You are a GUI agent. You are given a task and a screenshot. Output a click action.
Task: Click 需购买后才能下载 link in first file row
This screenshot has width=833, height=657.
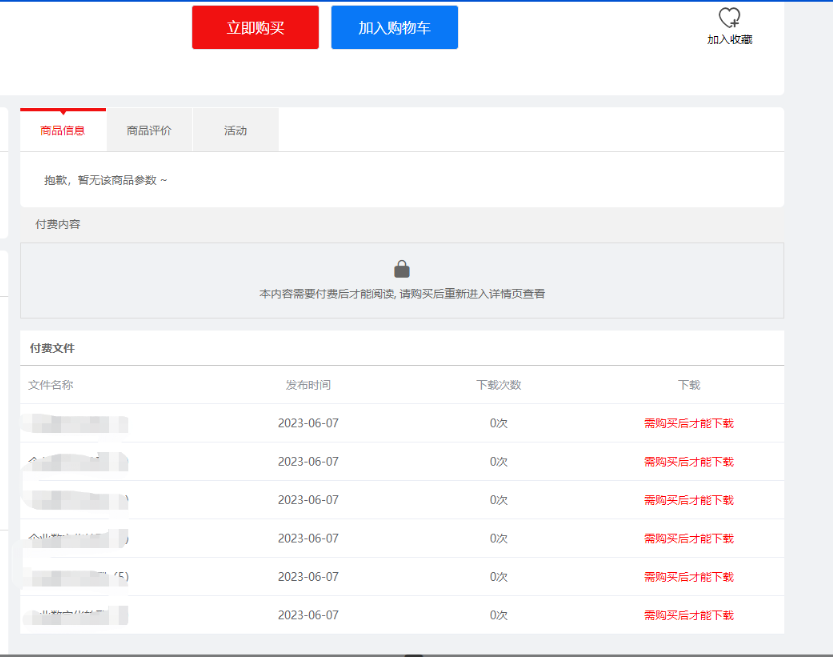[688, 423]
